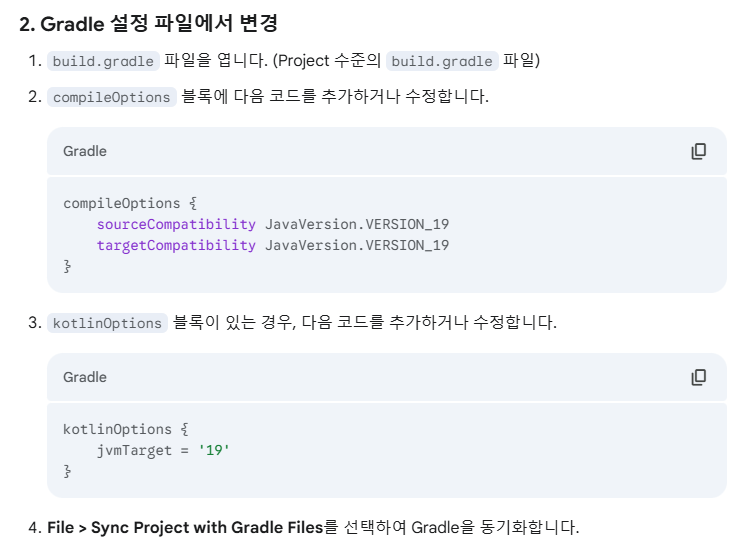
Task: Click the first build.gradle inline code in step 1
Action: pyautogui.click(x=103, y=61)
